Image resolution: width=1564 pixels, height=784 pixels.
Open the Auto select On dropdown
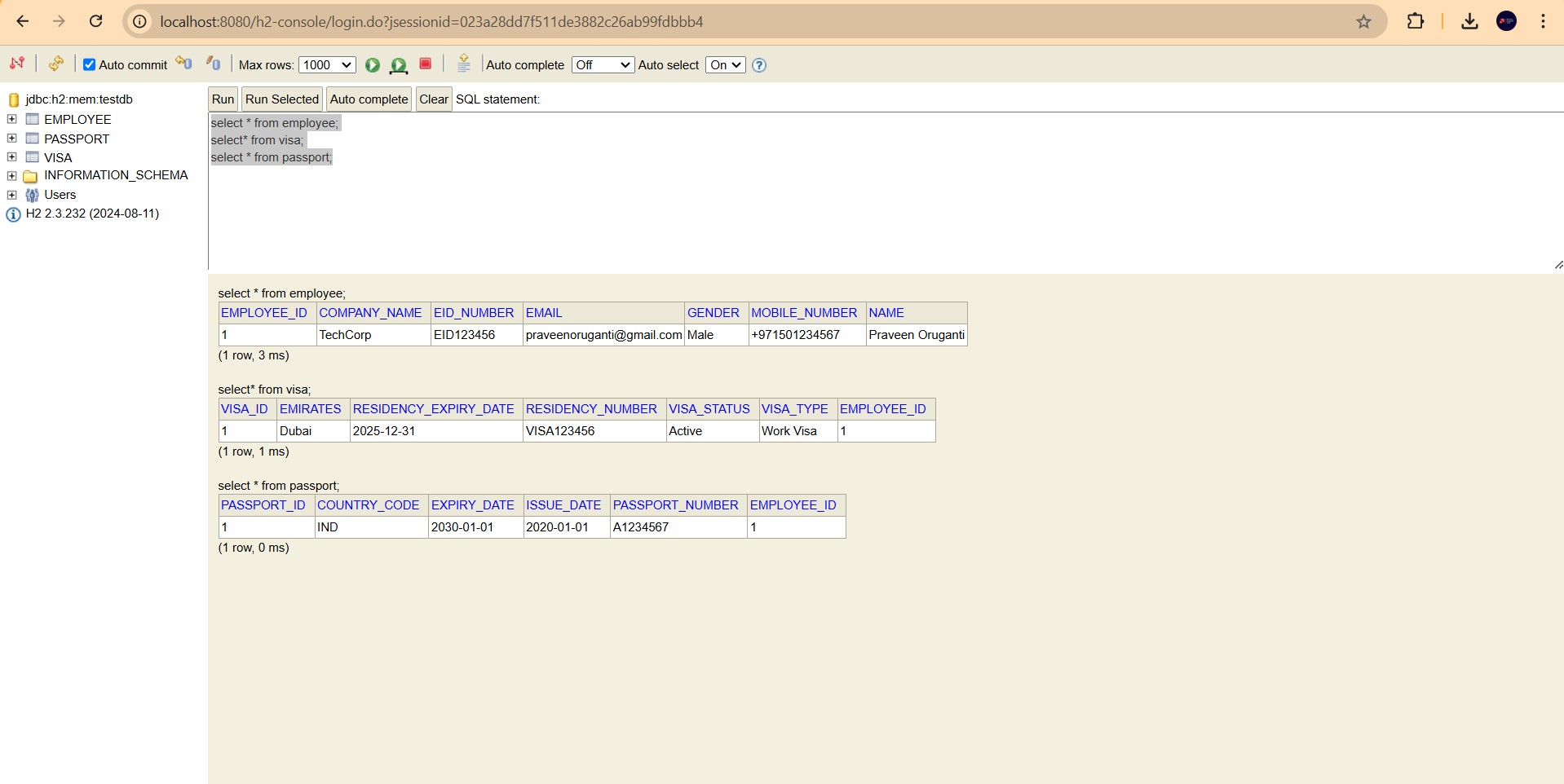pos(726,65)
